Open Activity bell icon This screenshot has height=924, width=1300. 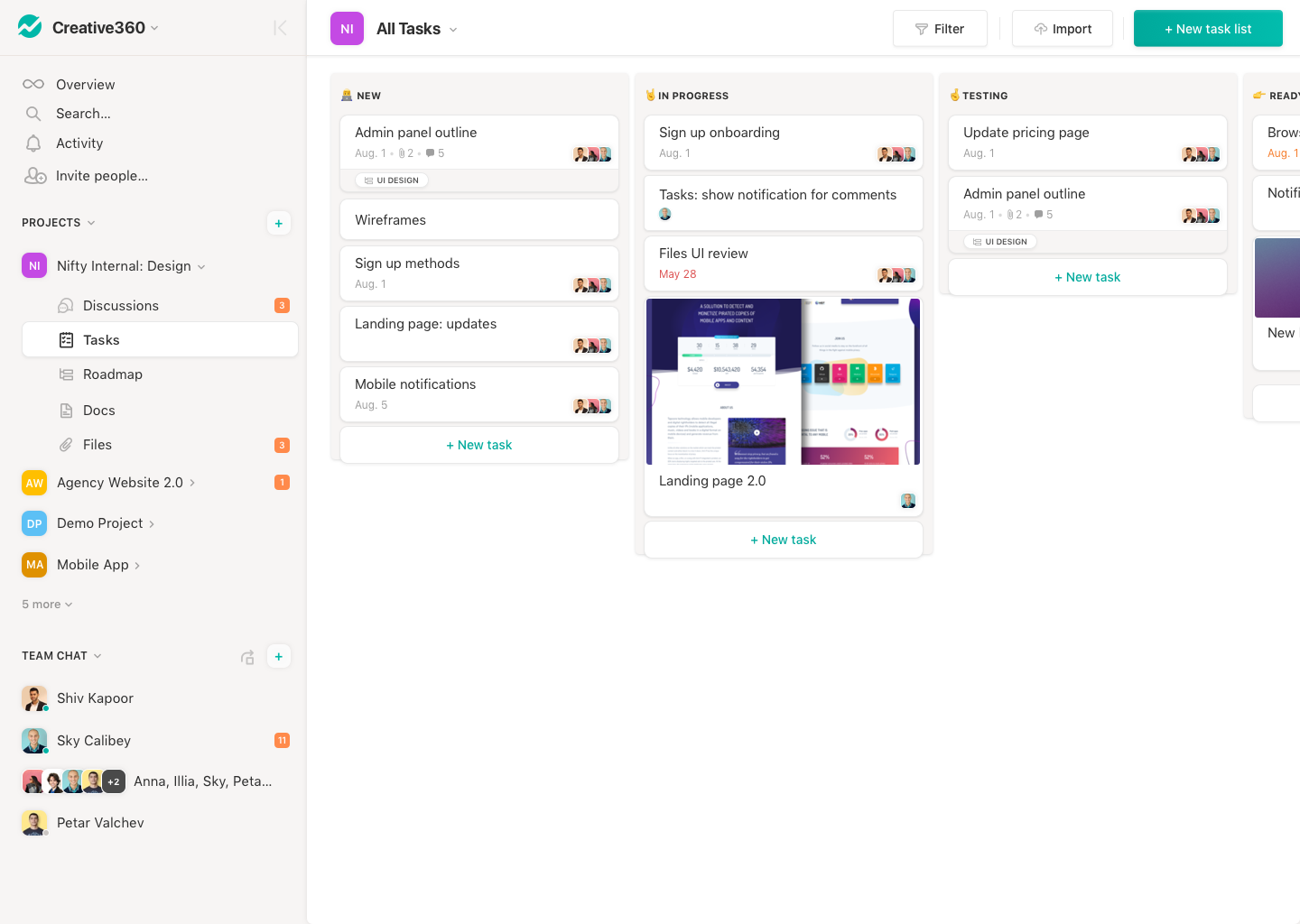[33, 143]
